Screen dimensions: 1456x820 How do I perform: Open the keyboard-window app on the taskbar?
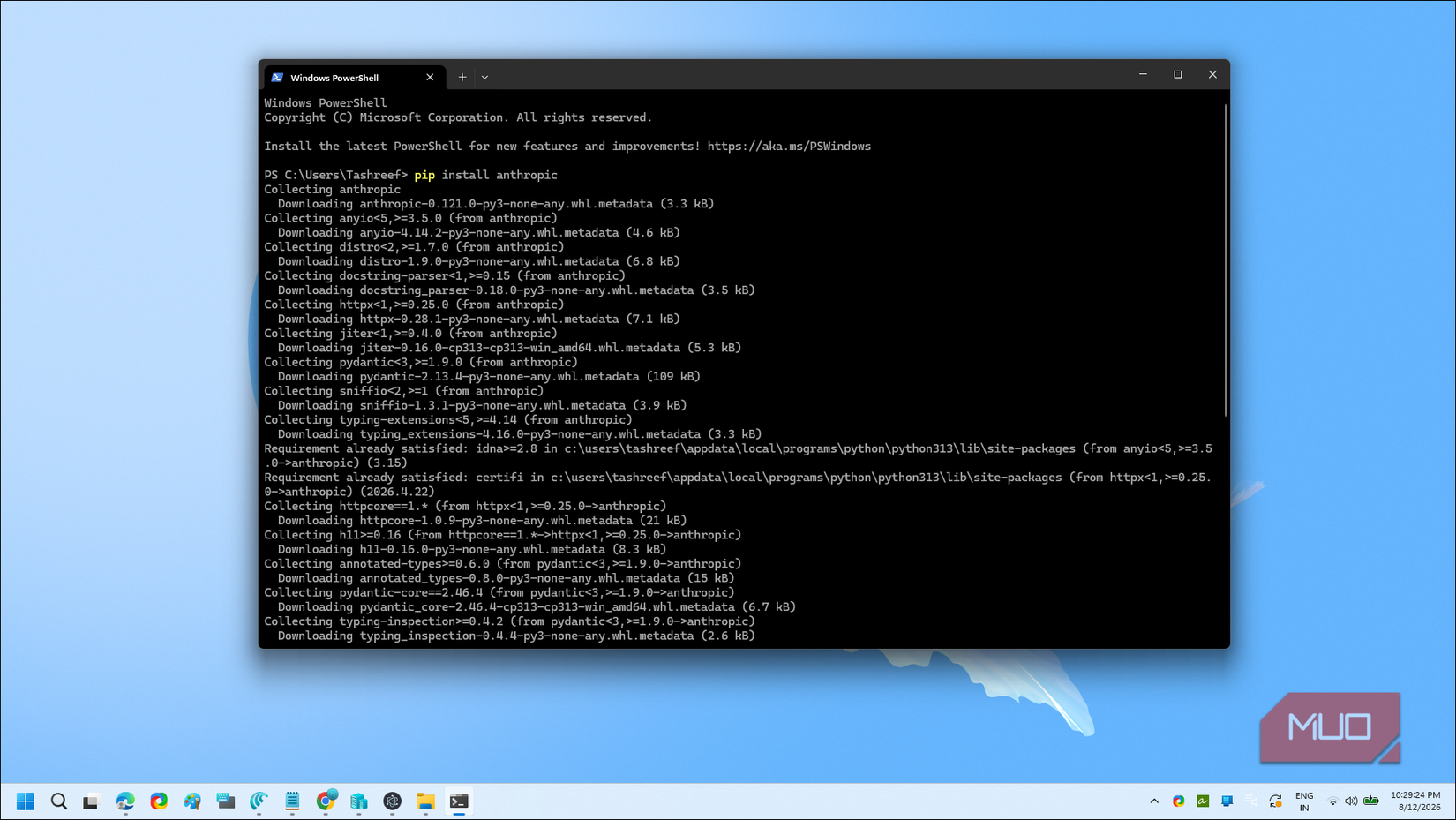click(x=226, y=801)
